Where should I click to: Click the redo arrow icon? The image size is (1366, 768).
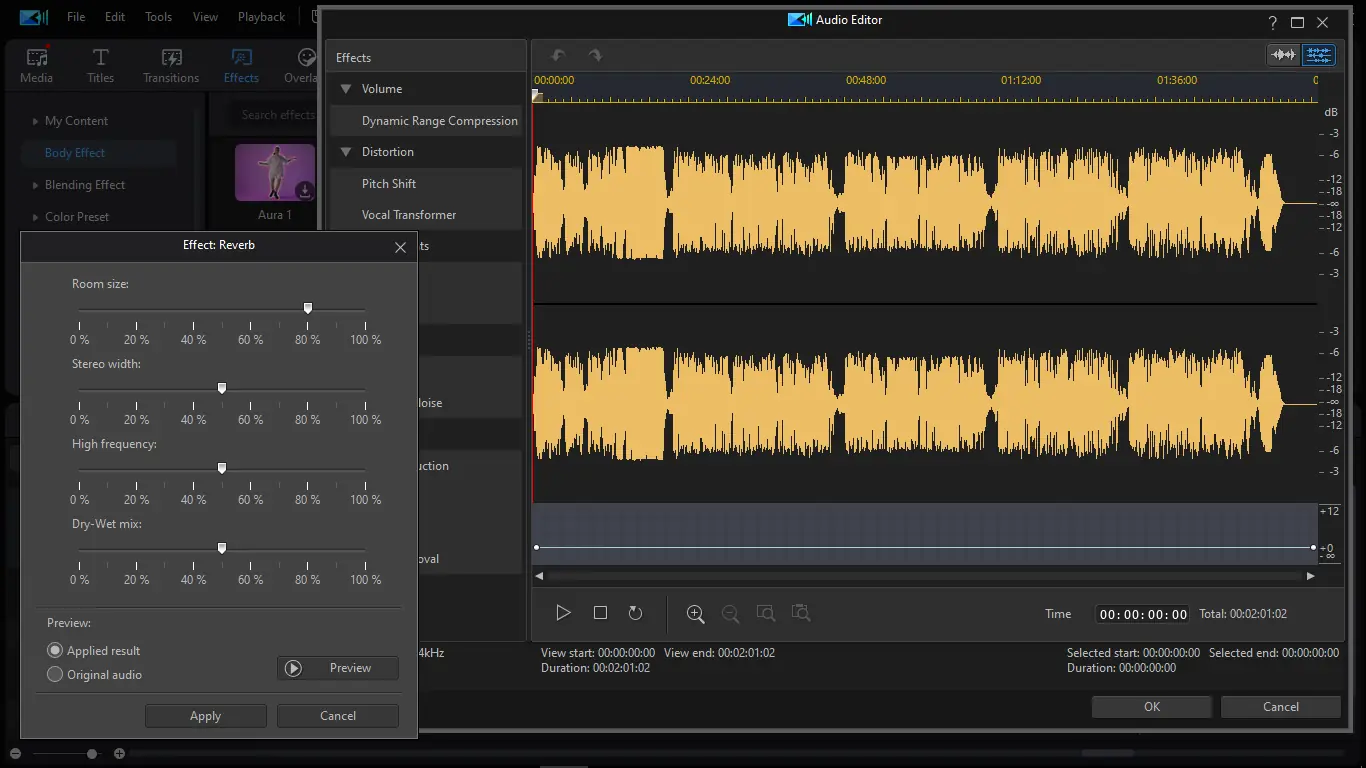(595, 56)
